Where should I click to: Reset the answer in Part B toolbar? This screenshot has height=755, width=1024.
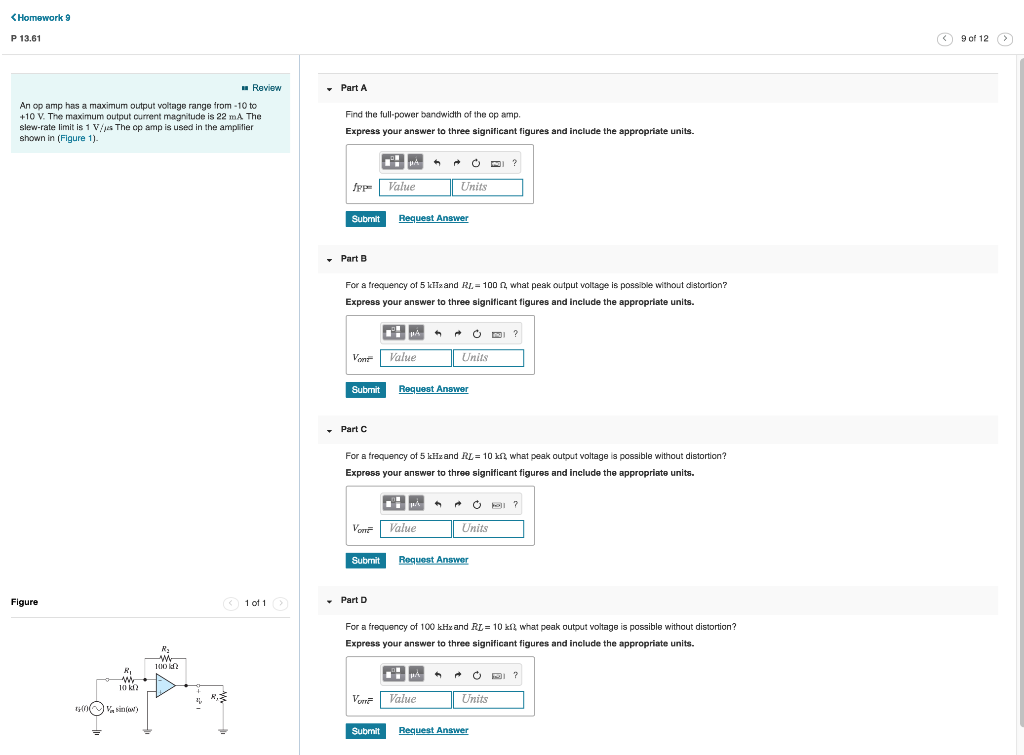click(476, 333)
